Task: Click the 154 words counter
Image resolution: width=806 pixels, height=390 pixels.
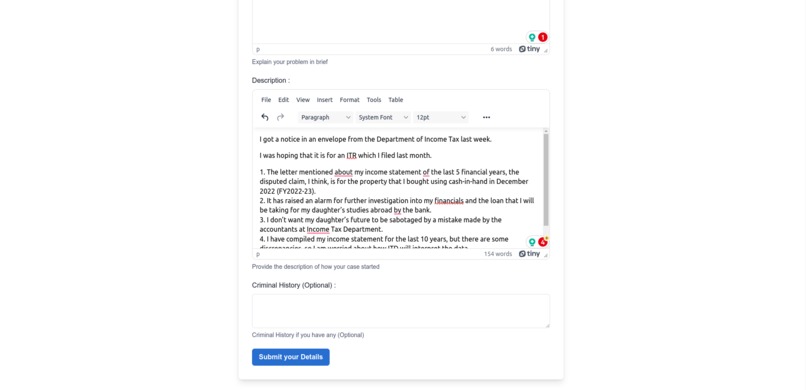Action: 498,254
